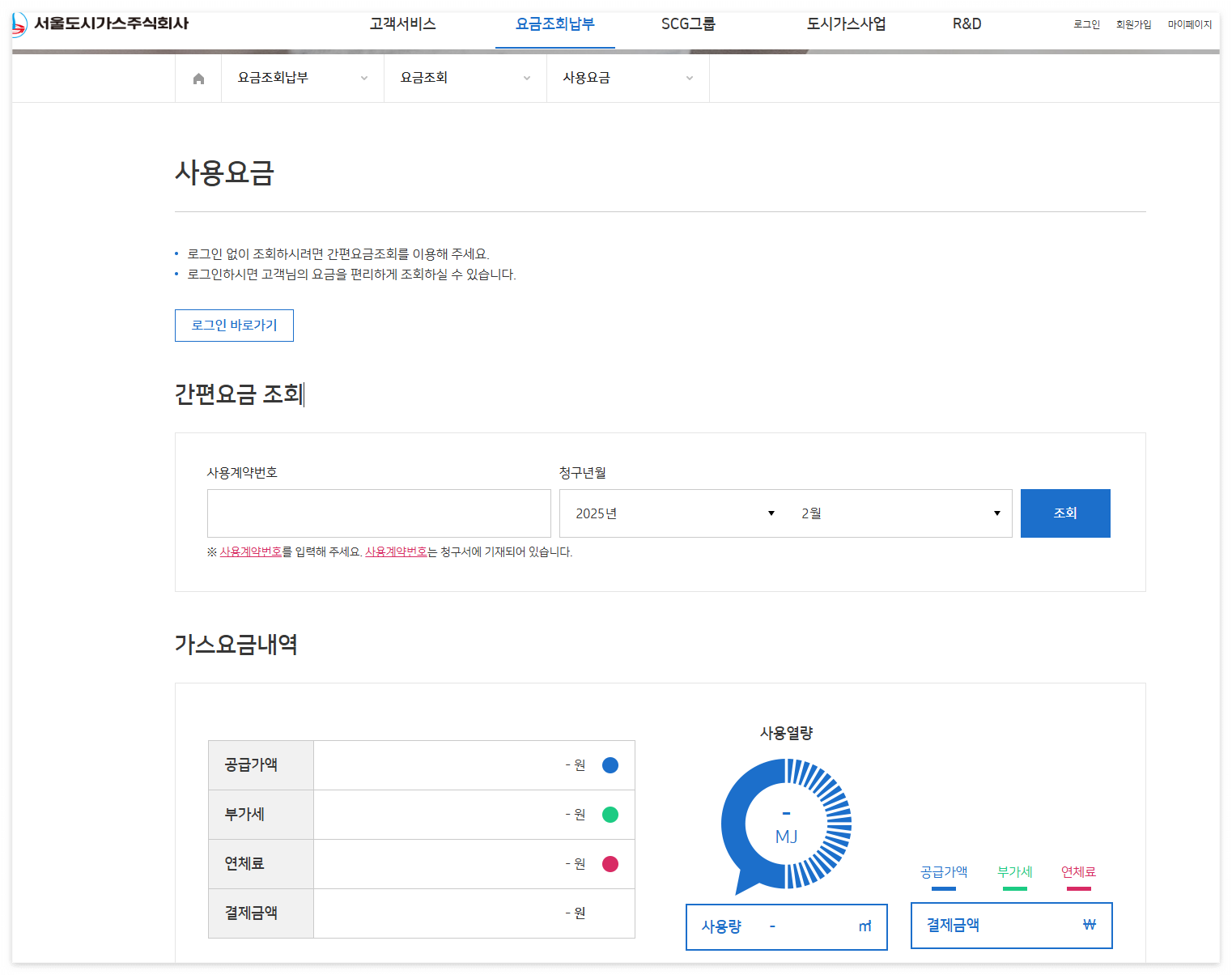Click 공급가액 legend label under chart
This screenshot has width=1232, height=975.
point(944,872)
